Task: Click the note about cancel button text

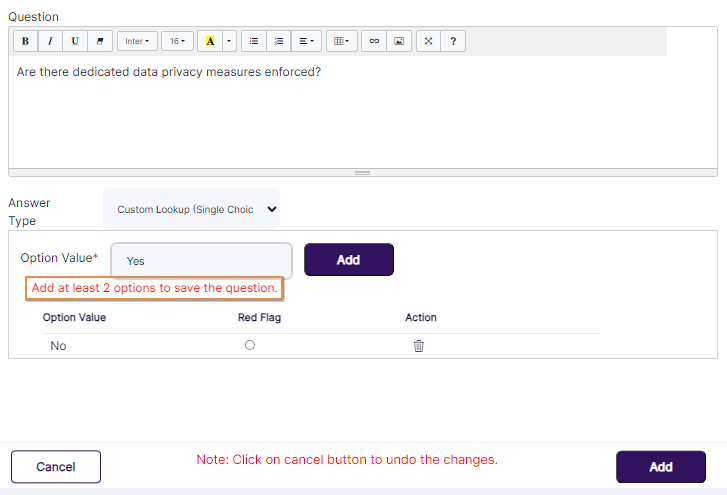Action: coord(347,460)
